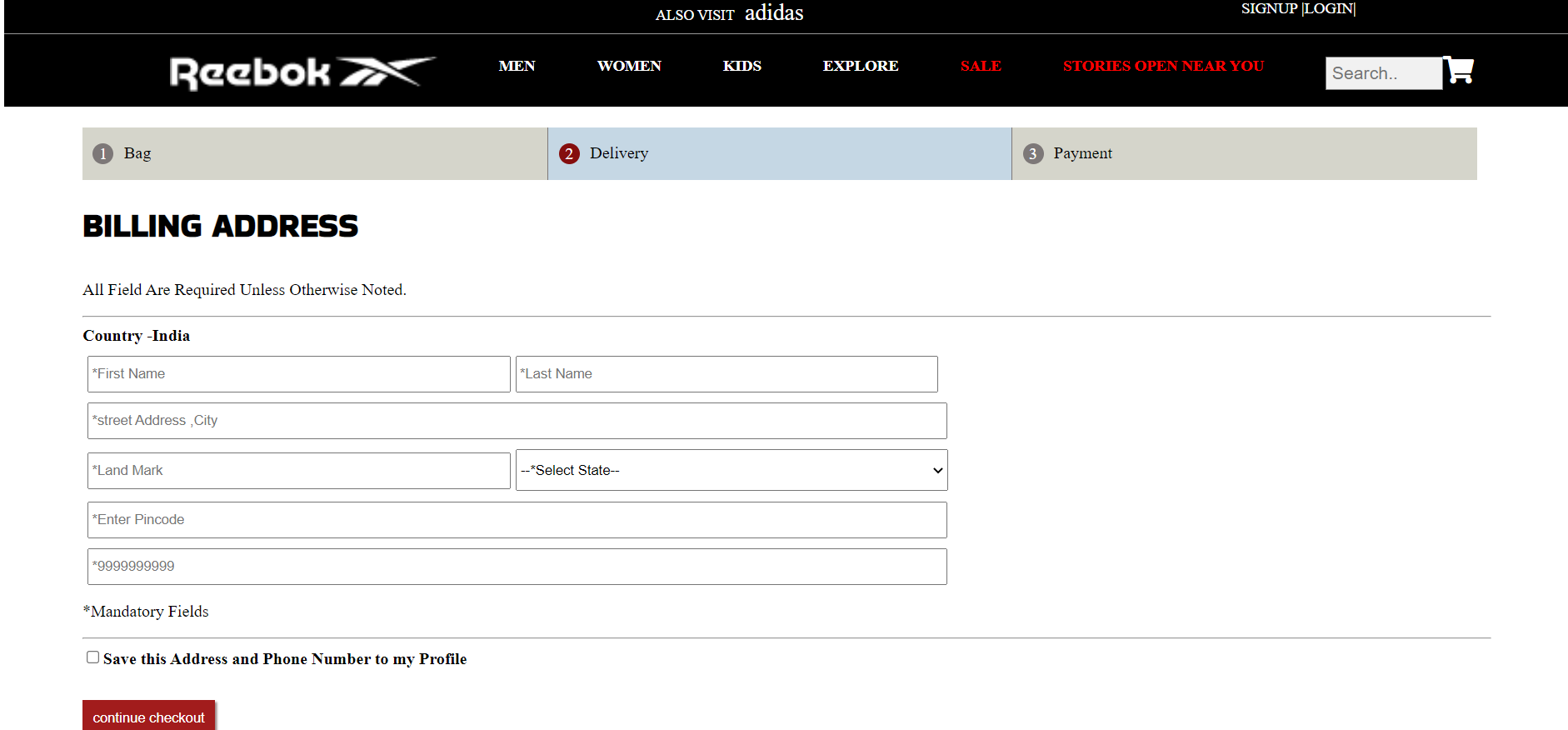Image resolution: width=1568 pixels, height=730 pixels.
Task: Click the SIGNUP link
Action: click(x=1269, y=8)
